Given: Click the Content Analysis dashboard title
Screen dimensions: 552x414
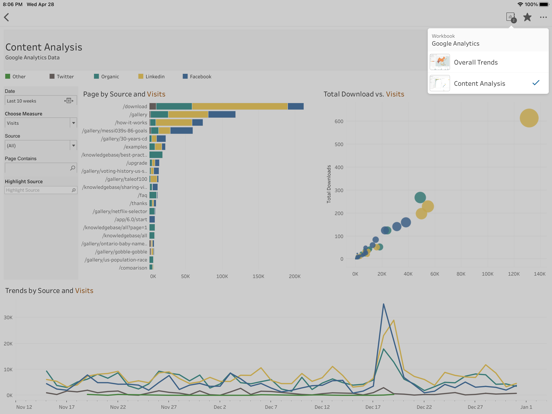Looking at the screenshot, I should point(44,47).
